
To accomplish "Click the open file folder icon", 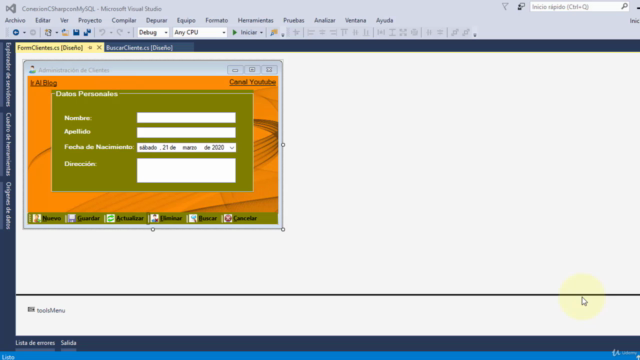I will pyautogui.click(x=65, y=32).
